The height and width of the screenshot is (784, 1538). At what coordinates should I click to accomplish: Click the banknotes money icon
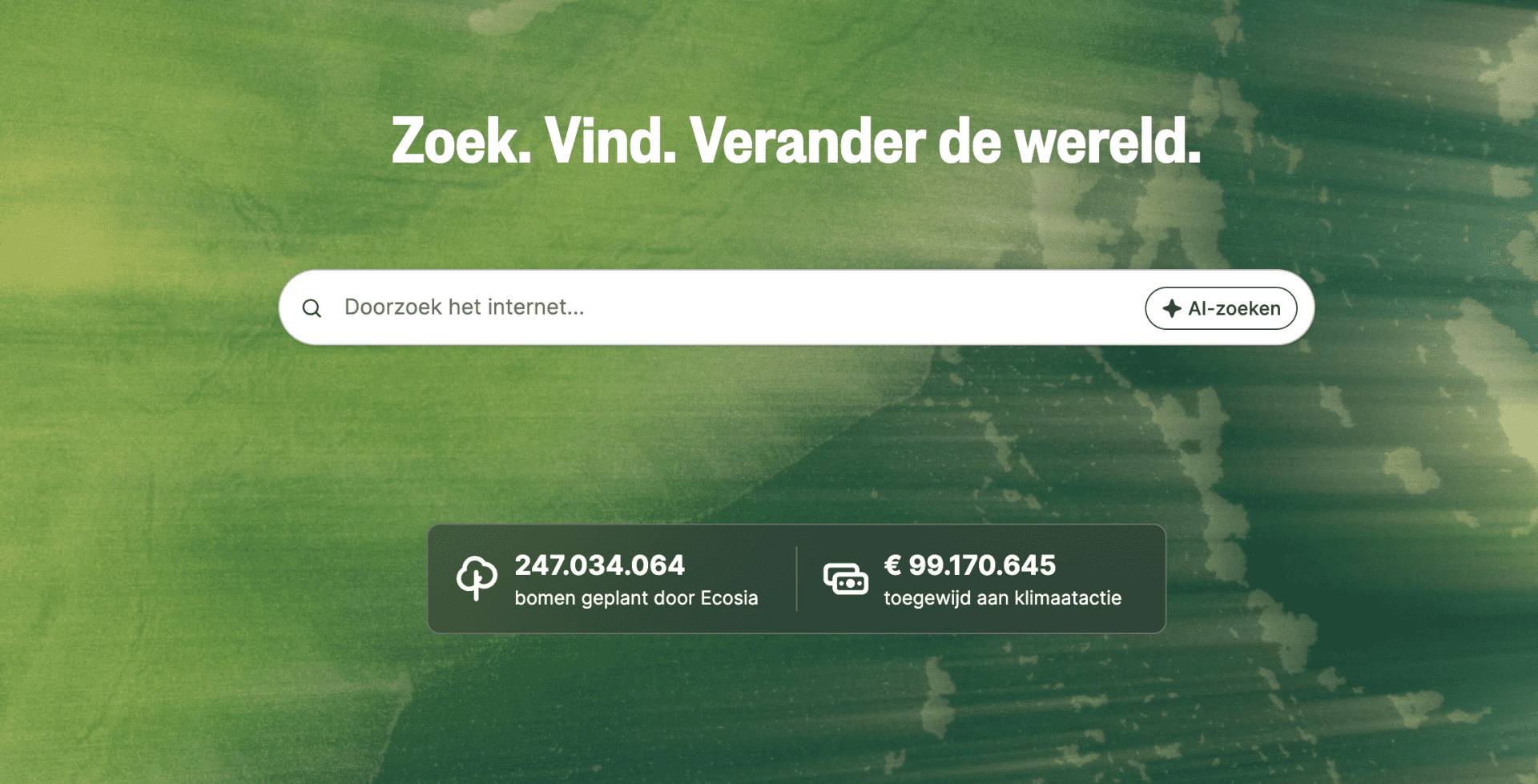point(846,579)
